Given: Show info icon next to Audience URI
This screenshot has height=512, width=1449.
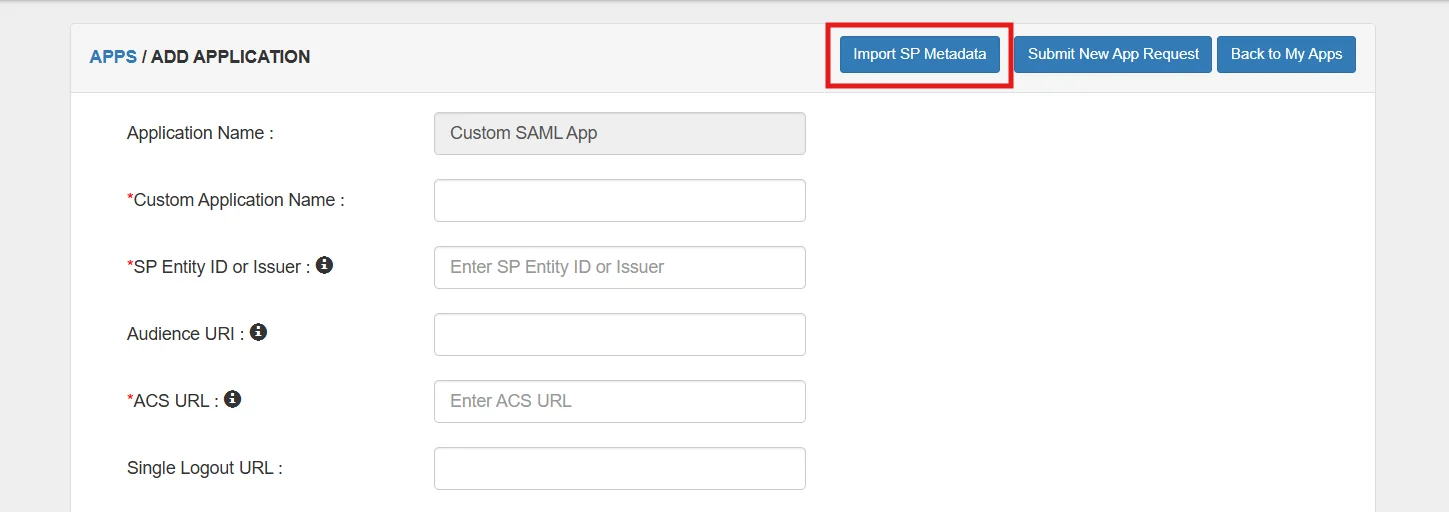Looking at the screenshot, I should pos(258,332).
